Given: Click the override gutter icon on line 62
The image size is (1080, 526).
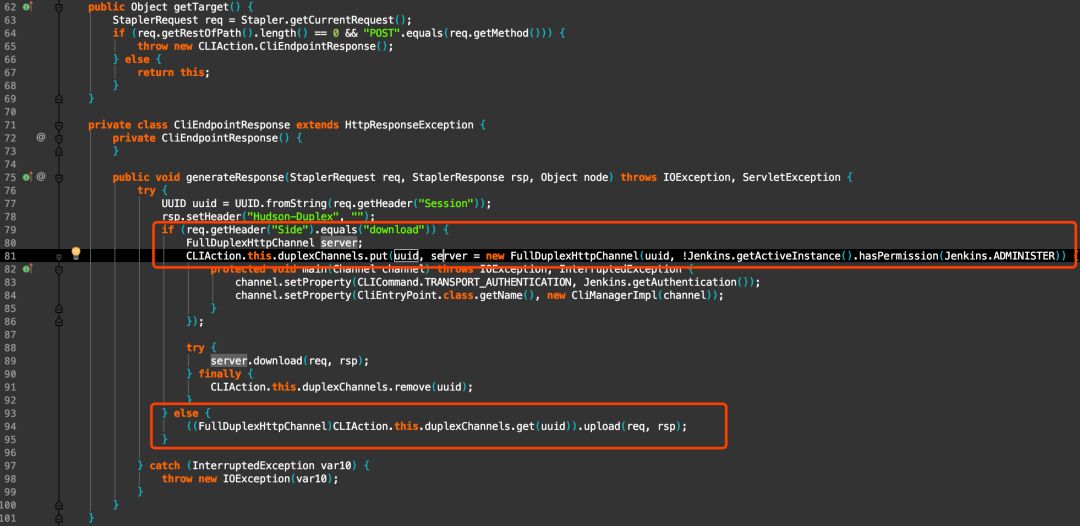Looking at the screenshot, I should click(x=28, y=7).
